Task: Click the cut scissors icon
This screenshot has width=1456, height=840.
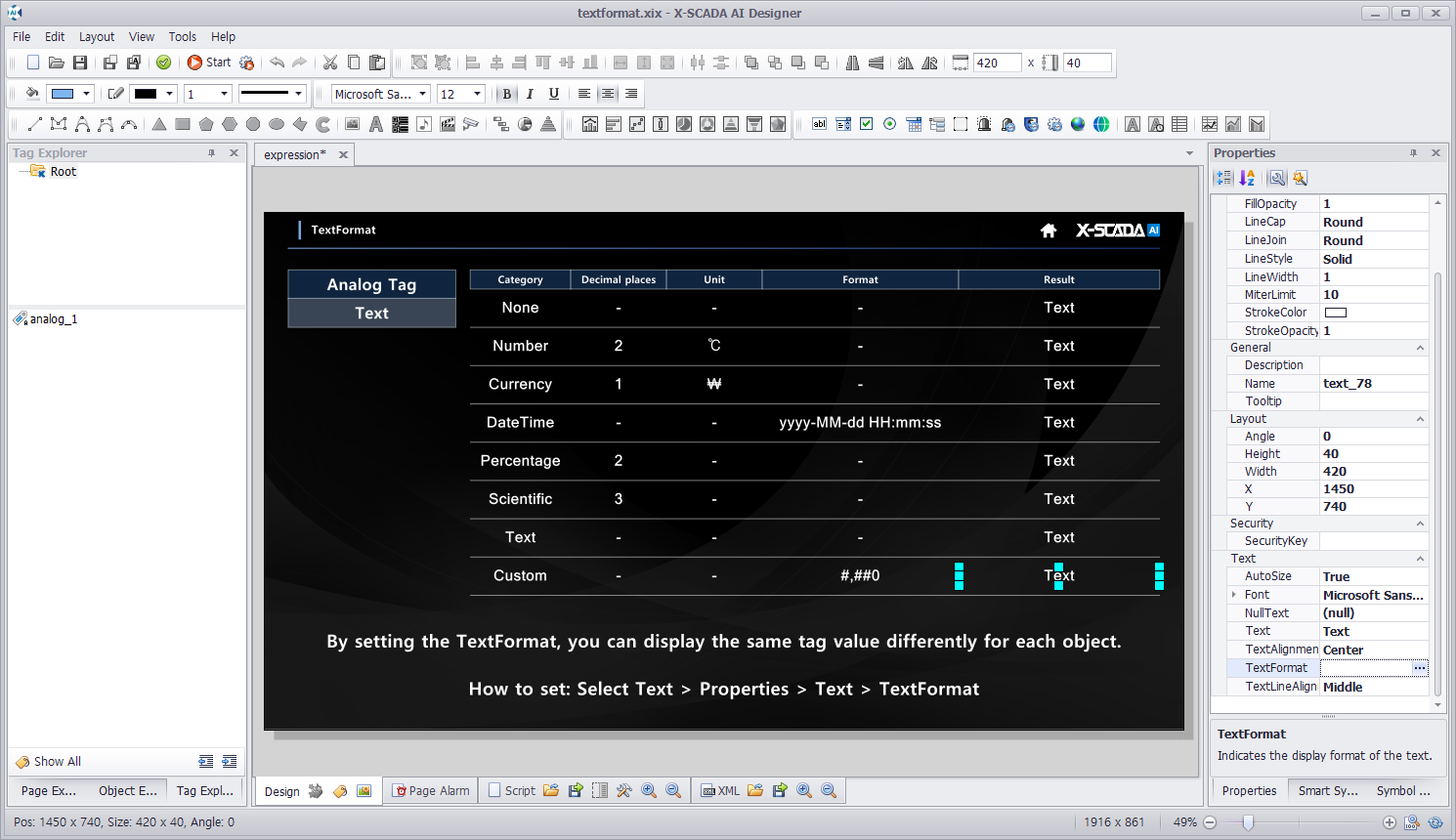Action: click(x=330, y=63)
